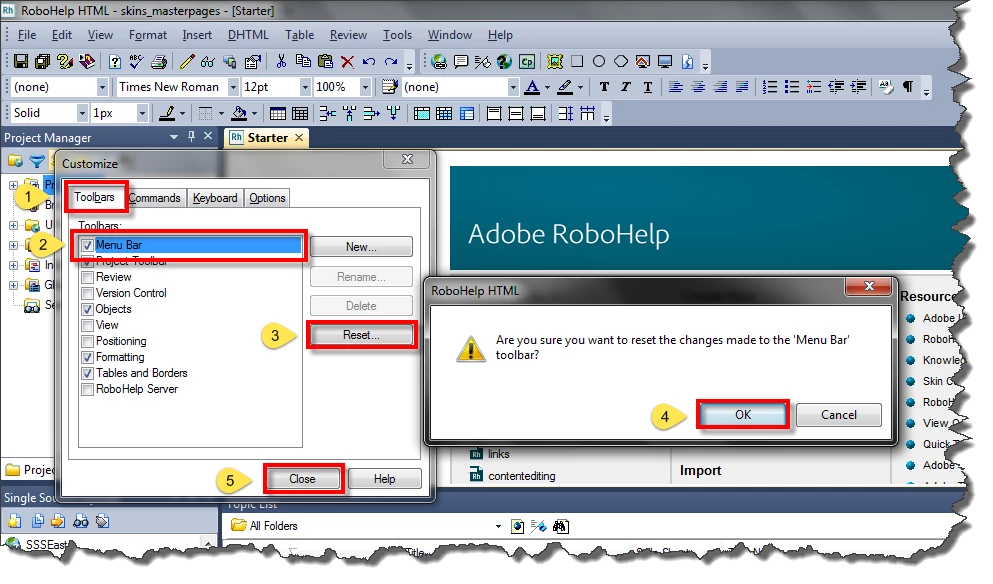Screen dimensions: 993x584
Task: Run the ABC spell check tool
Action: click(x=136, y=61)
